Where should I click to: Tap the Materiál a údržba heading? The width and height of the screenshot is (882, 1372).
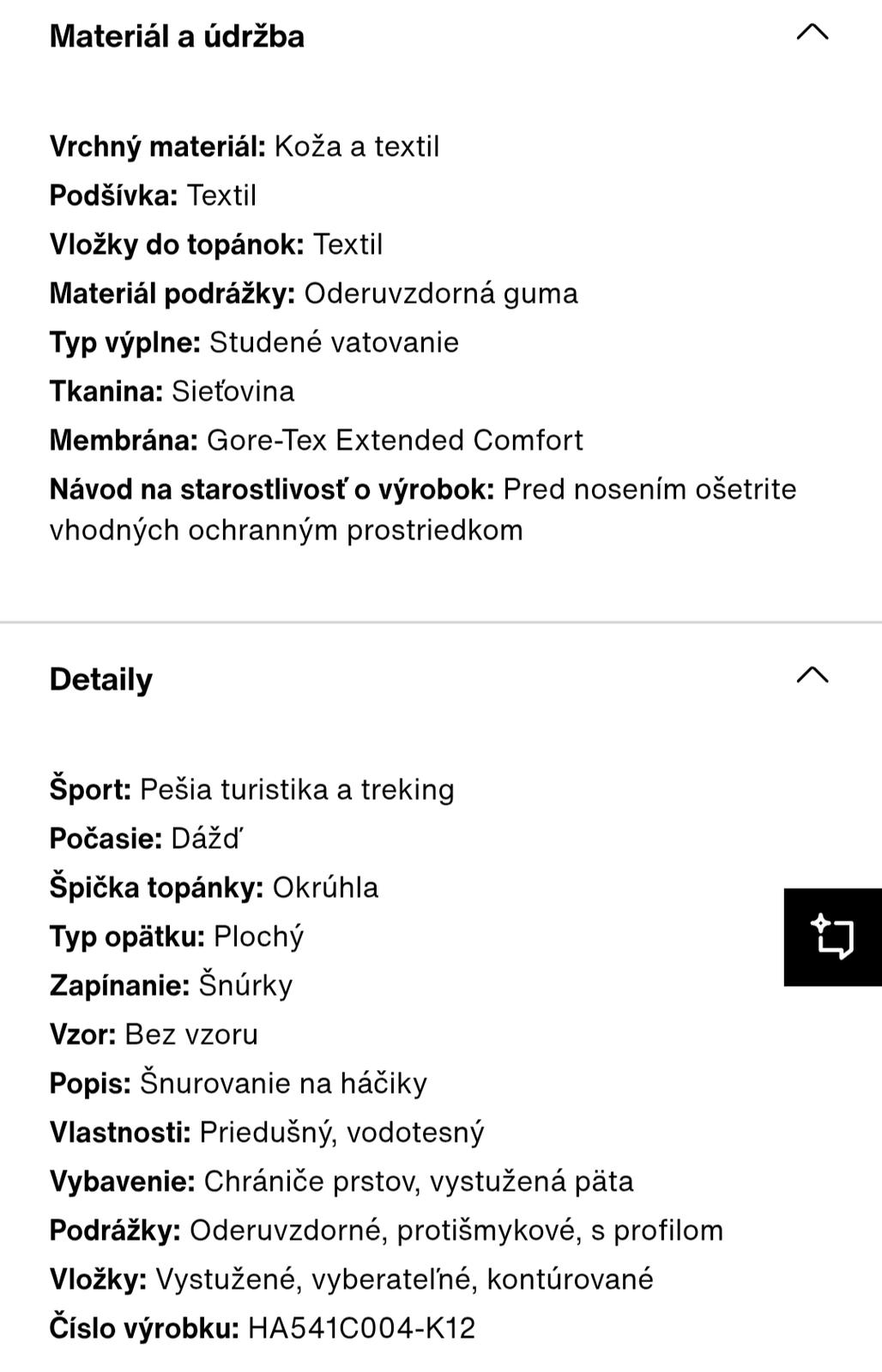click(177, 37)
